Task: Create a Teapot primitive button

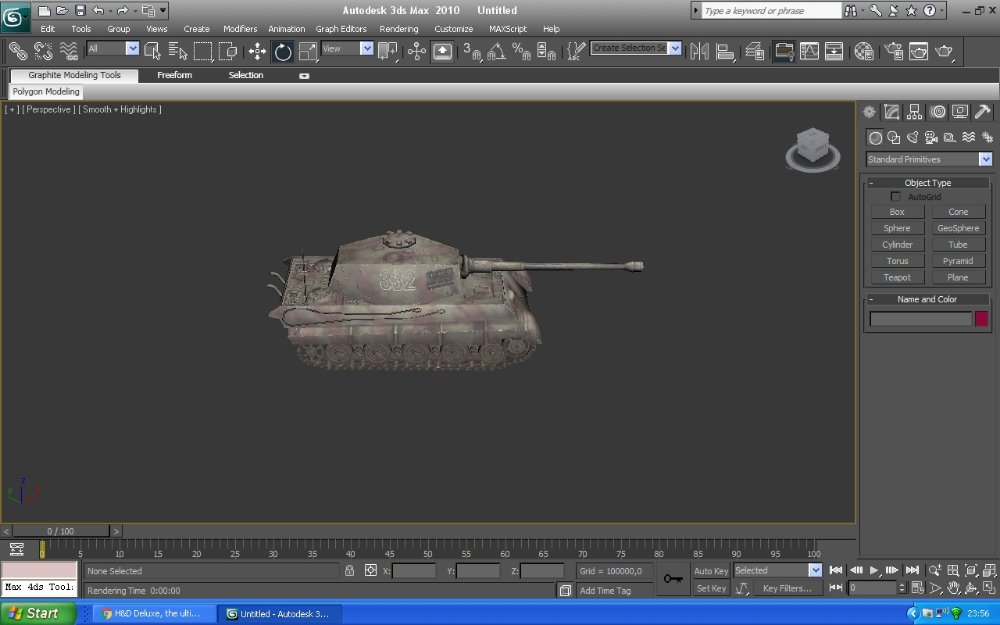Action: (x=897, y=277)
